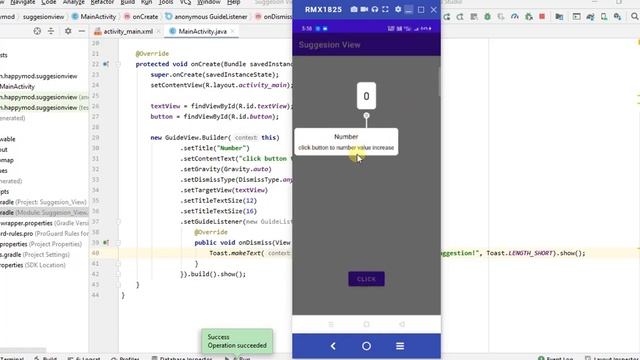Click the suggesionview breadcrumb
The image size is (640, 360).
(x=43, y=17)
